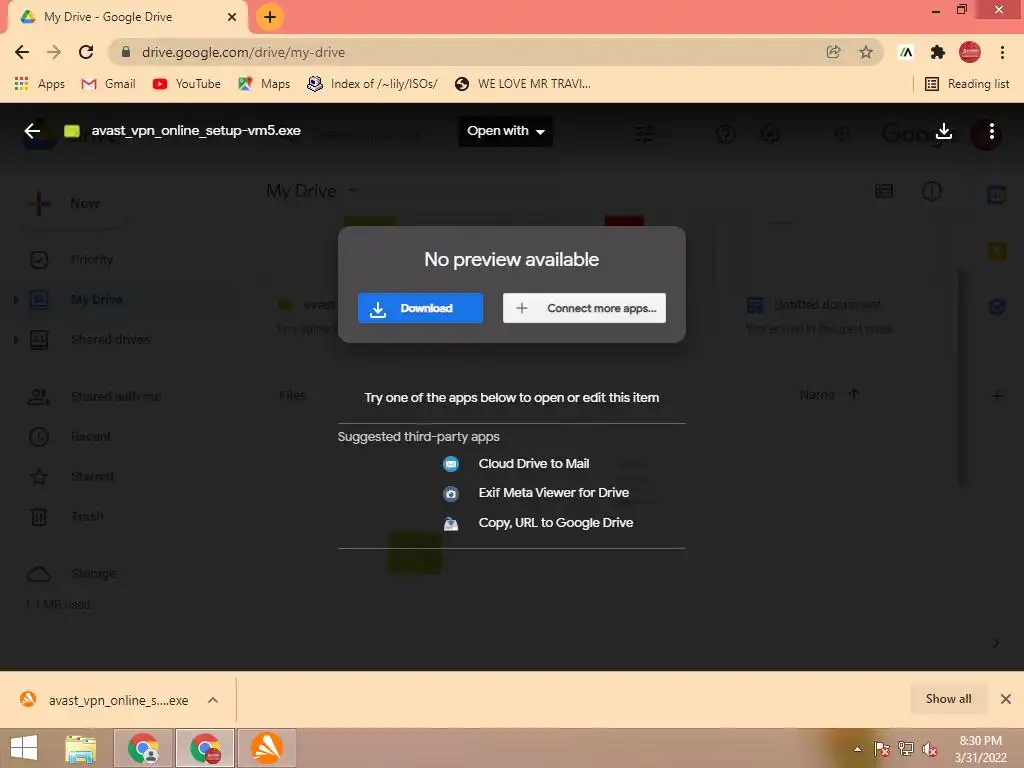The height and width of the screenshot is (768, 1024).
Task: Open the Chrome three-dot menu
Action: (x=1002, y=52)
